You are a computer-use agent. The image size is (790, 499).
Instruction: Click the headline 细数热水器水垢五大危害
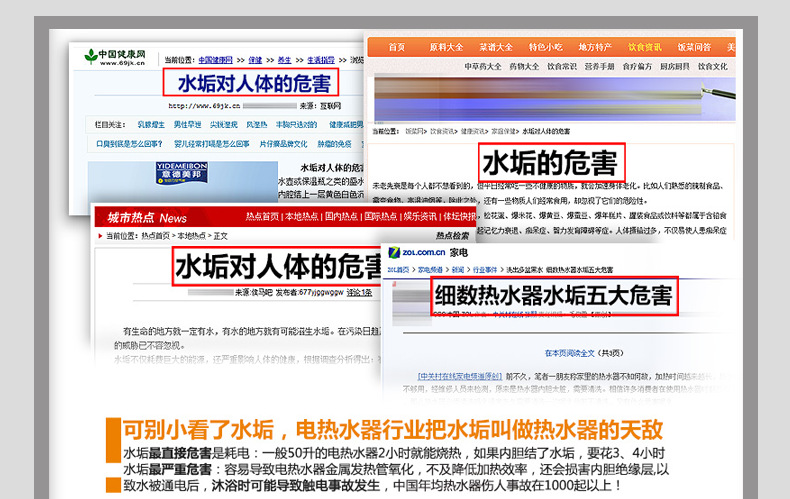(x=553, y=296)
